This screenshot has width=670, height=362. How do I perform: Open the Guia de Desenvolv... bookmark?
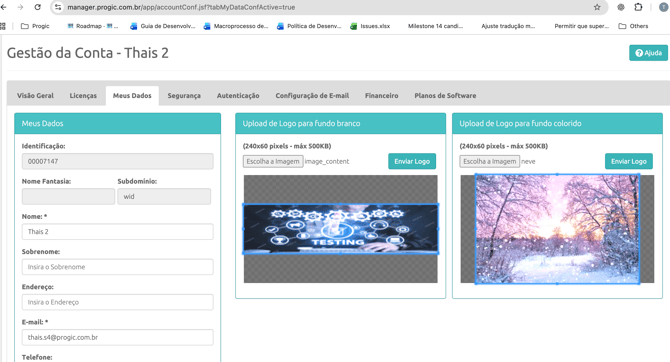[162, 26]
